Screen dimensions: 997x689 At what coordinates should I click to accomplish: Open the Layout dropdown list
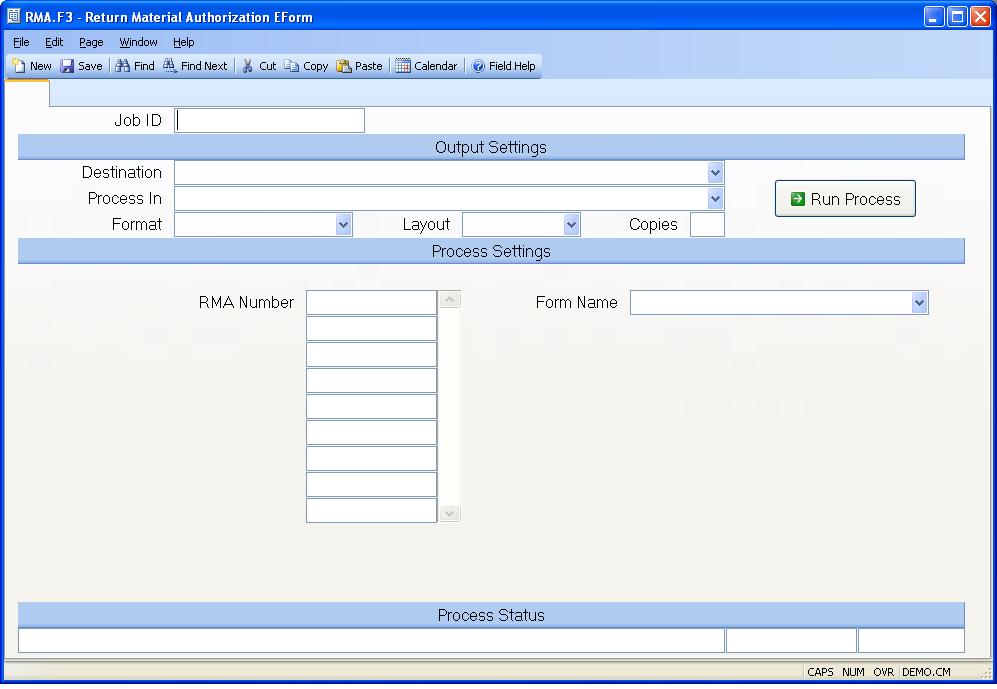pos(571,225)
